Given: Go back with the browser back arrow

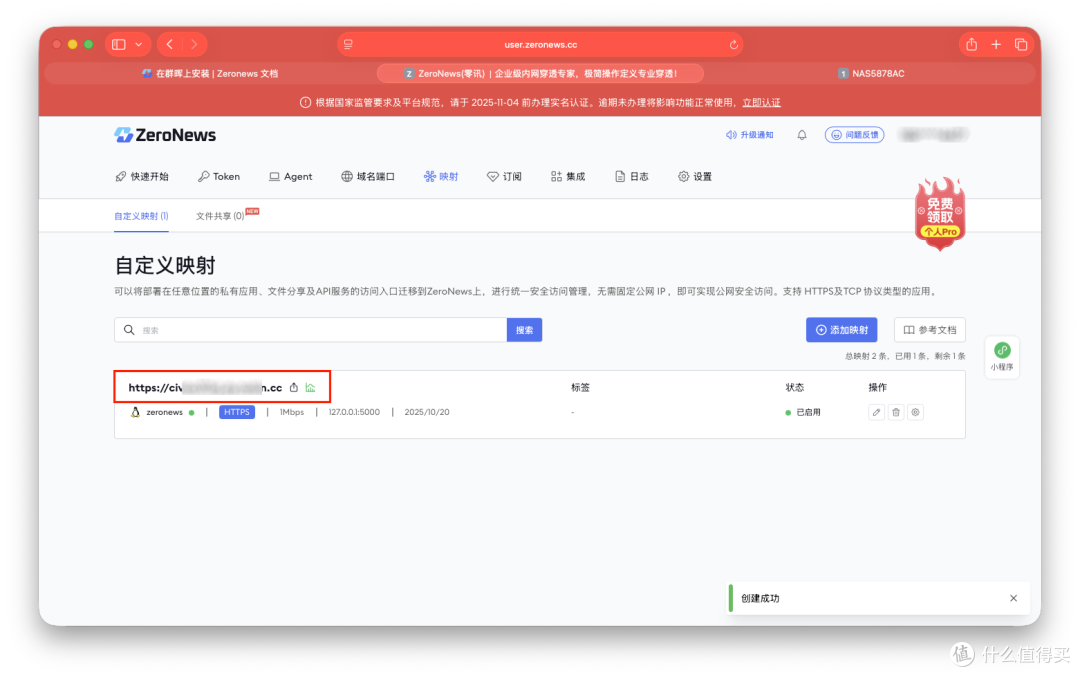Looking at the screenshot, I should pos(169,44).
